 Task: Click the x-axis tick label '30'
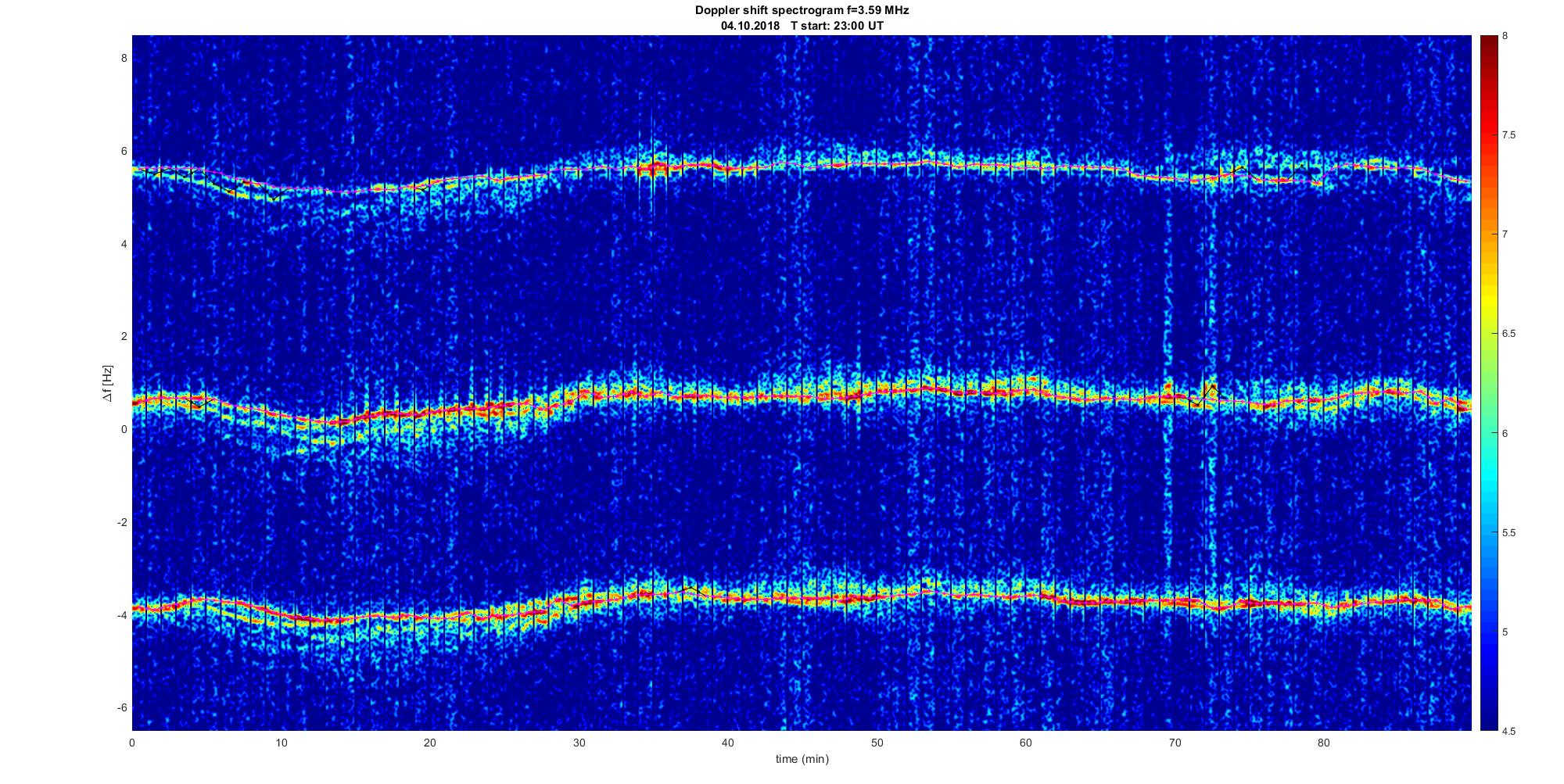click(579, 743)
